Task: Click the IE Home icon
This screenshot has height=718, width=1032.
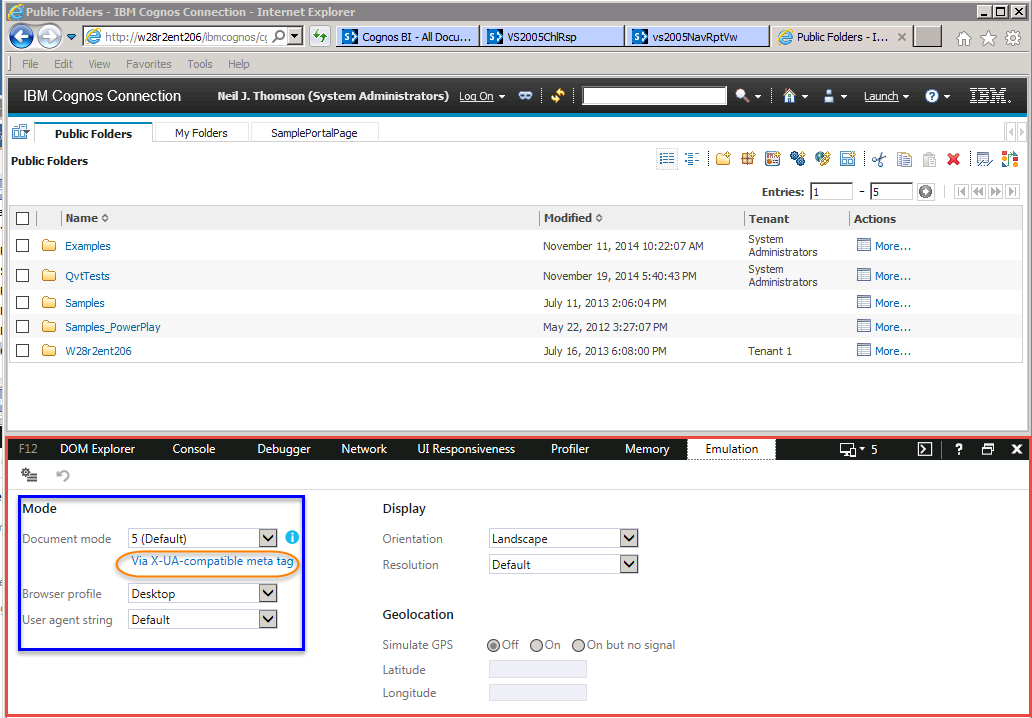Action: point(964,38)
